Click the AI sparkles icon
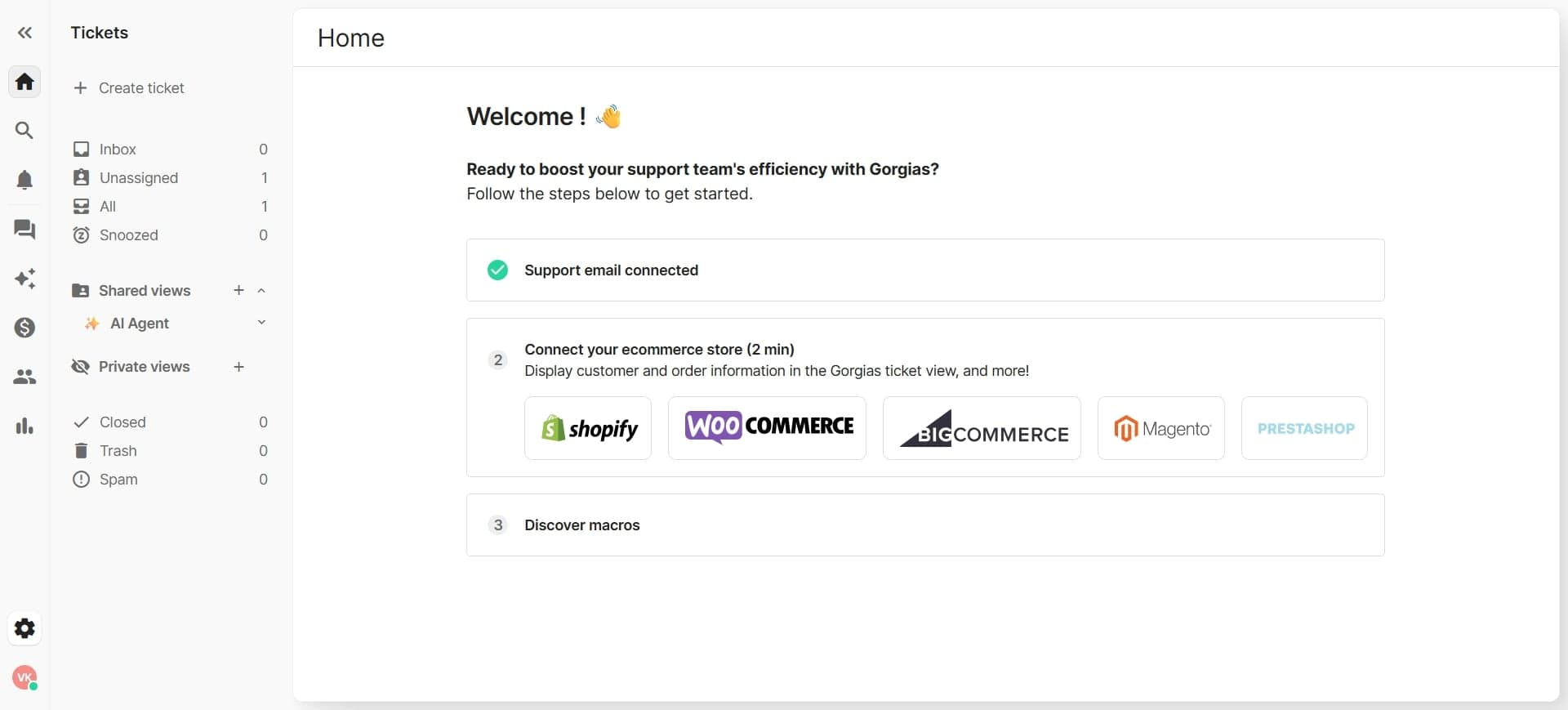The width and height of the screenshot is (1568, 710). pos(24,279)
